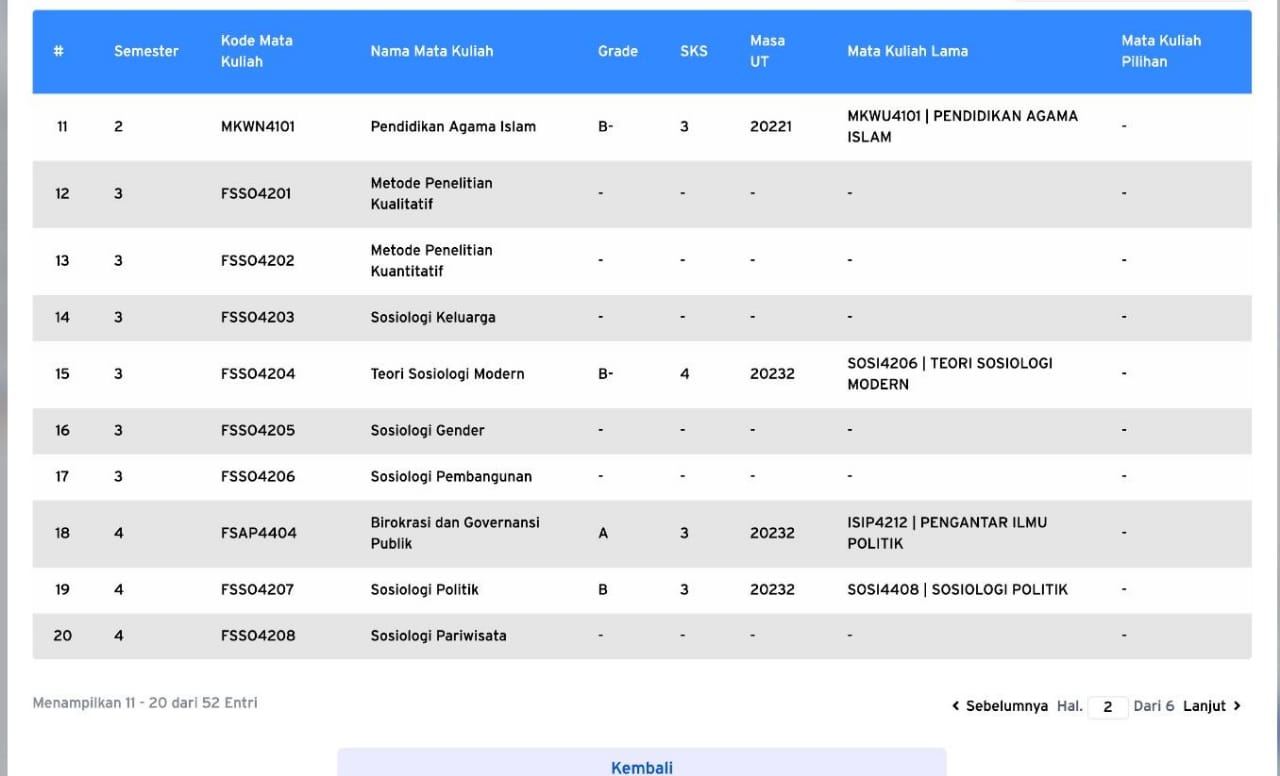Click the Grade column header
The height and width of the screenshot is (776, 1280).
(x=618, y=51)
